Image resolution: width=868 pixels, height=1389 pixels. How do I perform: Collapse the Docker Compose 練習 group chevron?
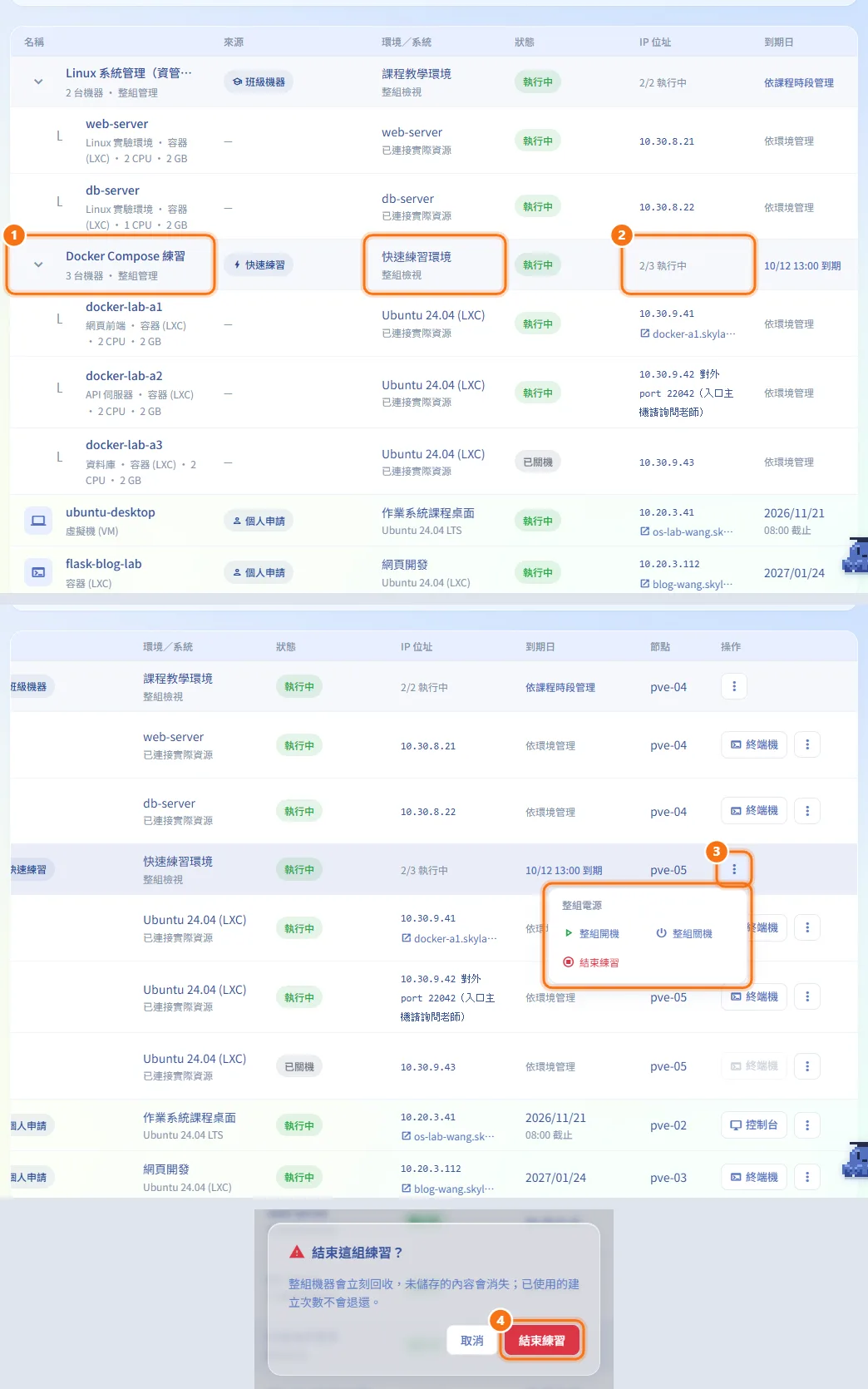38,264
